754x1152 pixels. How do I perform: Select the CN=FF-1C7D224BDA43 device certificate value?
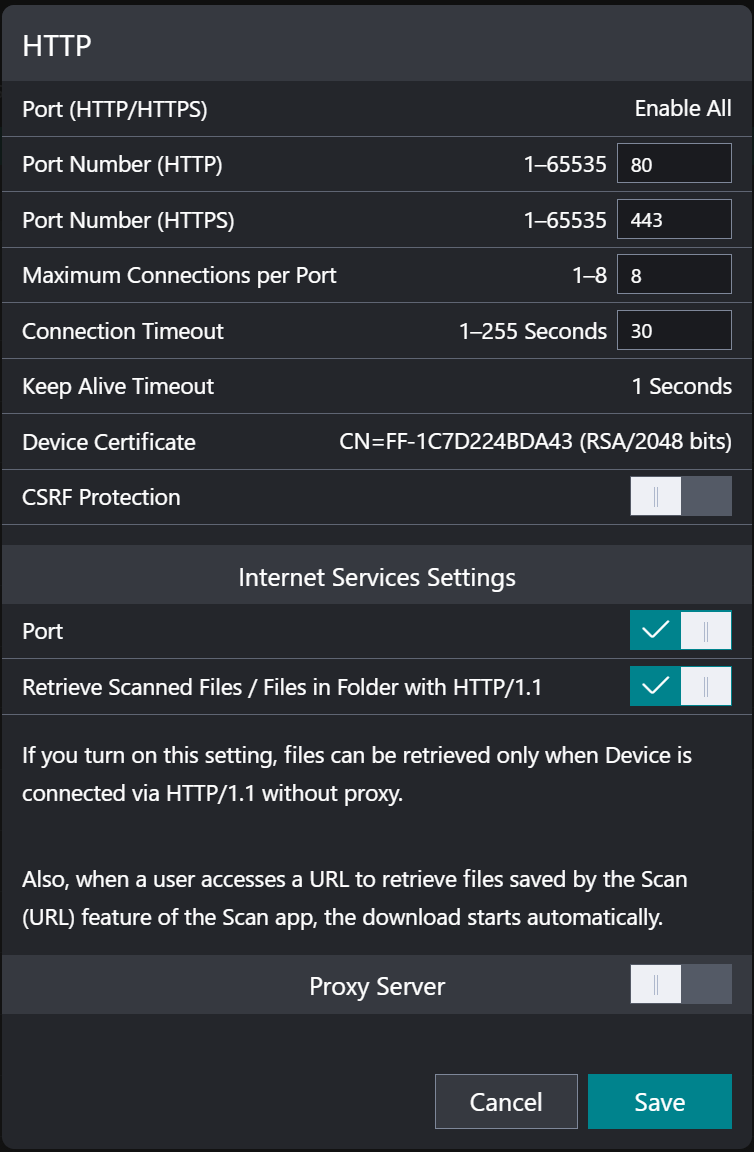(535, 442)
